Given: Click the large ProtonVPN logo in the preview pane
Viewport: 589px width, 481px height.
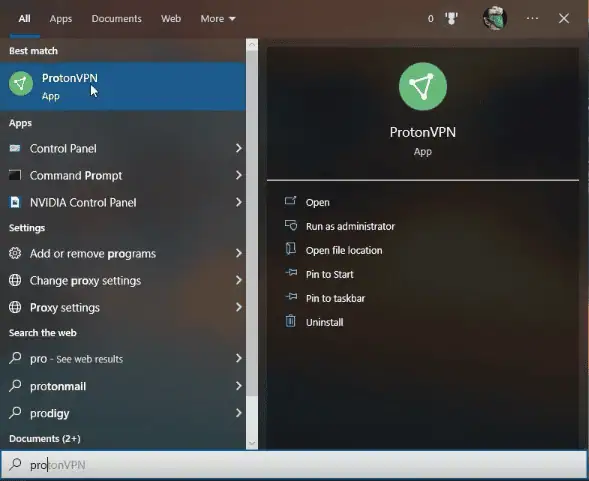Looking at the screenshot, I should (423, 86).
